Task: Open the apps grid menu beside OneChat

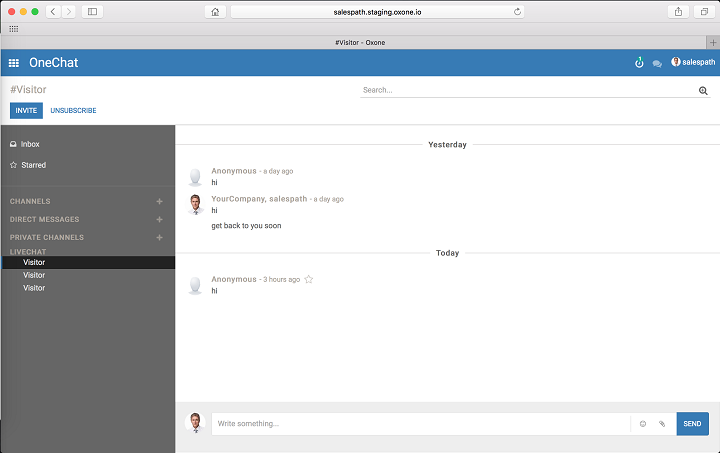Action: click(14, 63)
